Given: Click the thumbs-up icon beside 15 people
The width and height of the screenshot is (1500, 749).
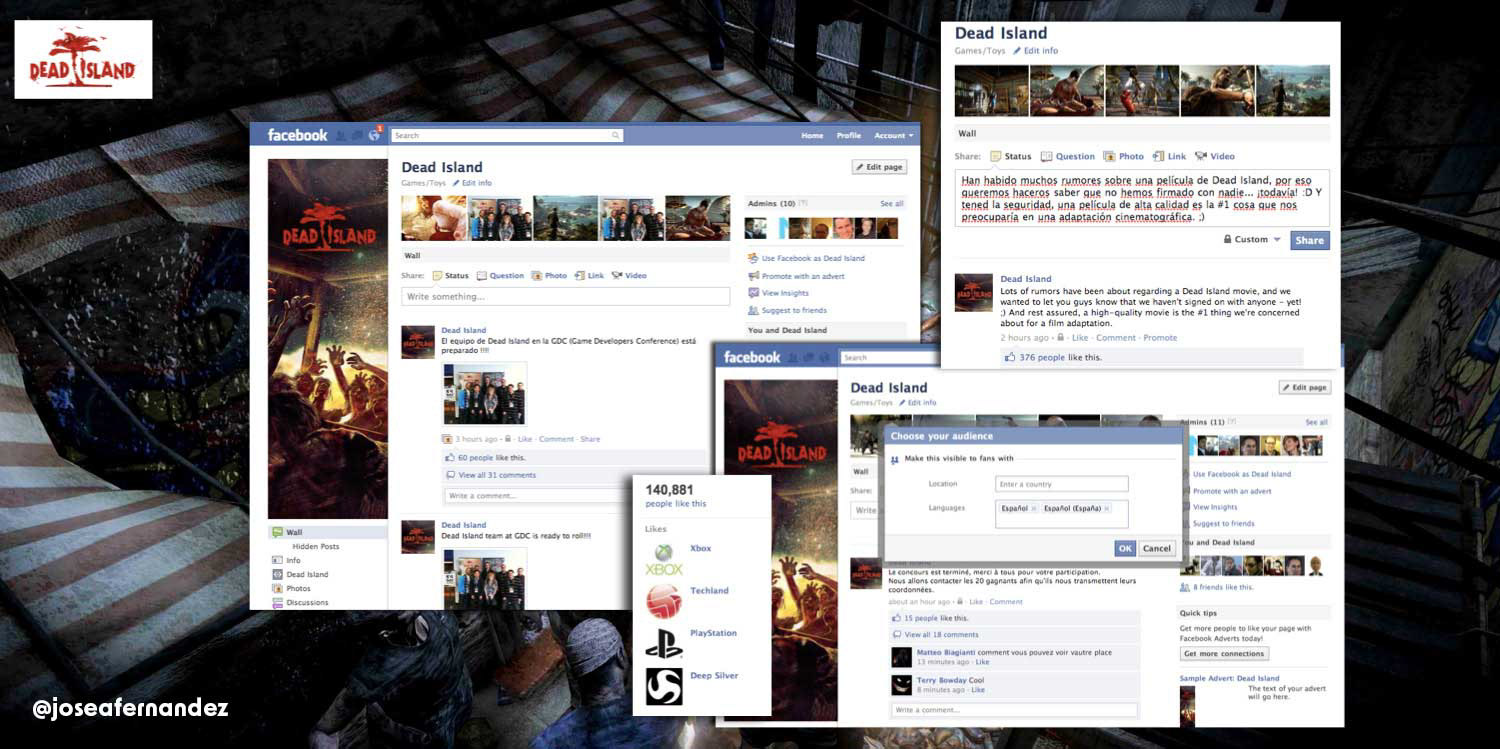Looking at the screenshot, I should pos(897,618).
